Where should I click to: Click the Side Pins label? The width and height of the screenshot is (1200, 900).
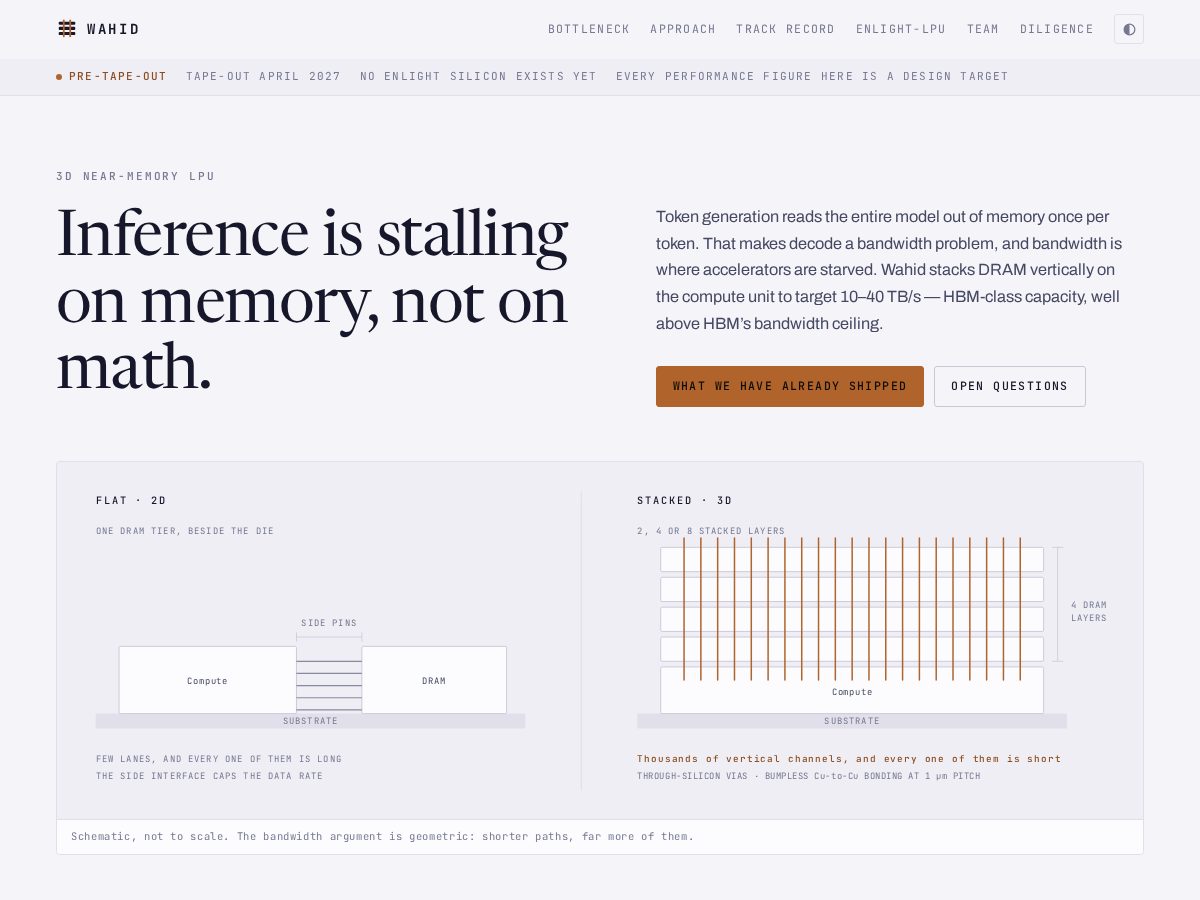(329, 623)
